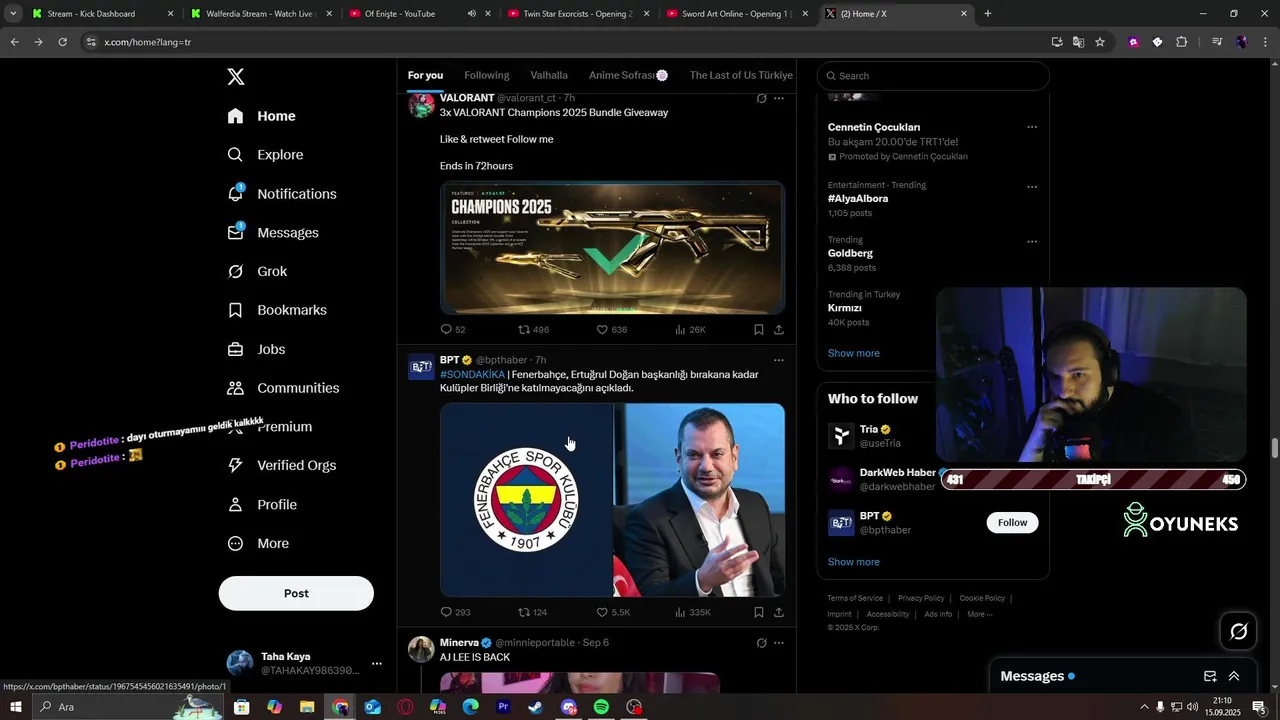Viewport: 1280px width, 720px height.
Task: Click the X logo in sidebar
Action: pos(235,77)
